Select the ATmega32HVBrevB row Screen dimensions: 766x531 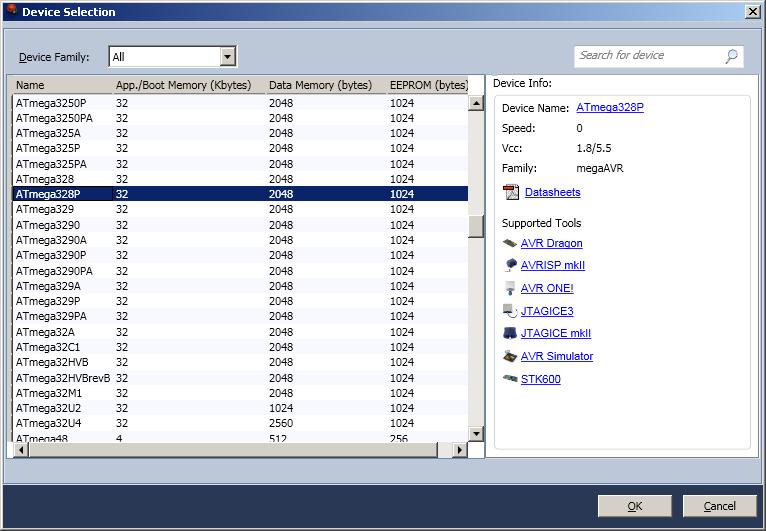pyautogui.click(x=240, y=378)
